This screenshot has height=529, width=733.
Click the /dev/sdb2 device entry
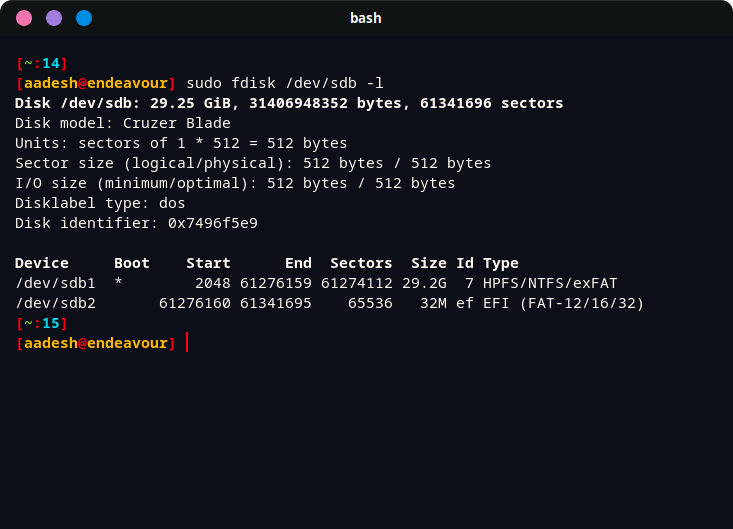[55, 303]
